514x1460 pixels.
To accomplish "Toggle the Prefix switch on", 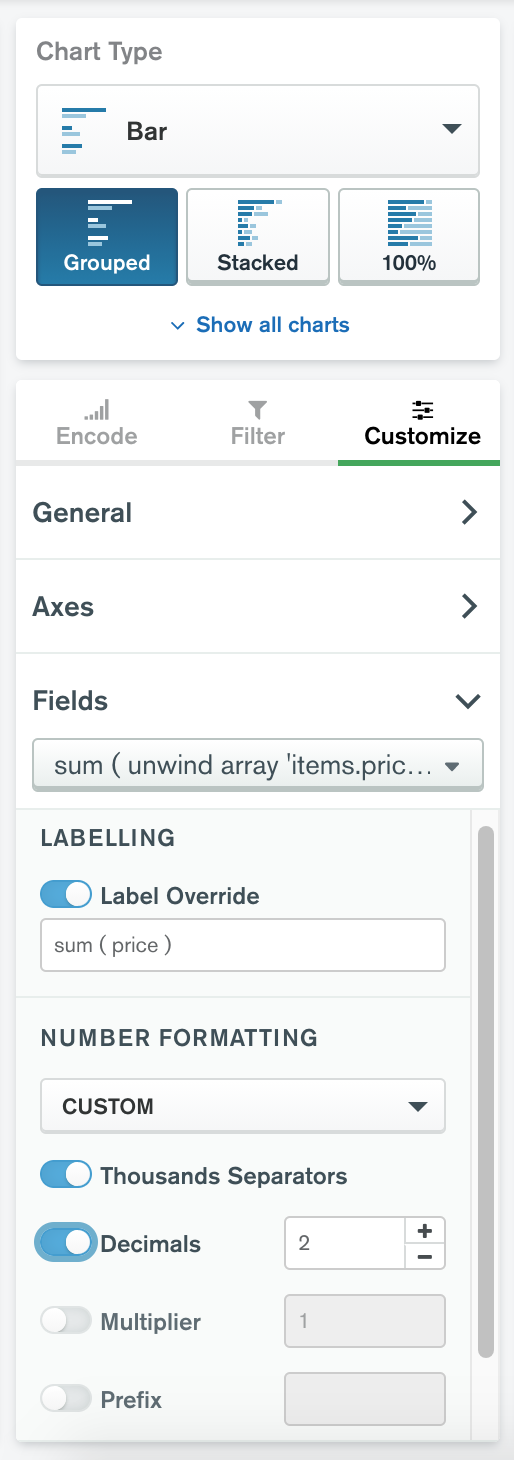I will [66, 1399].
